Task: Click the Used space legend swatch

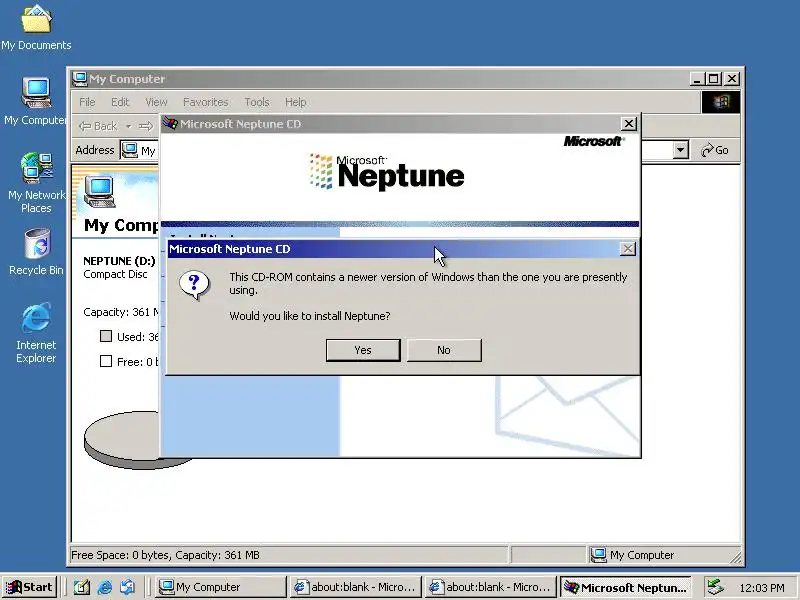Action: pyautogui.click(x=106, y=336)
